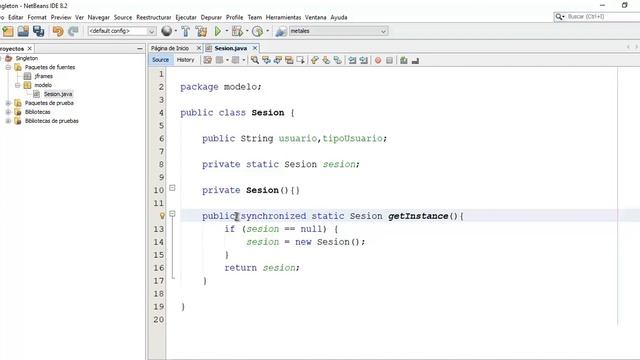Collapse code fold on line 10
The image size is (640, 360).
point(172,188)
